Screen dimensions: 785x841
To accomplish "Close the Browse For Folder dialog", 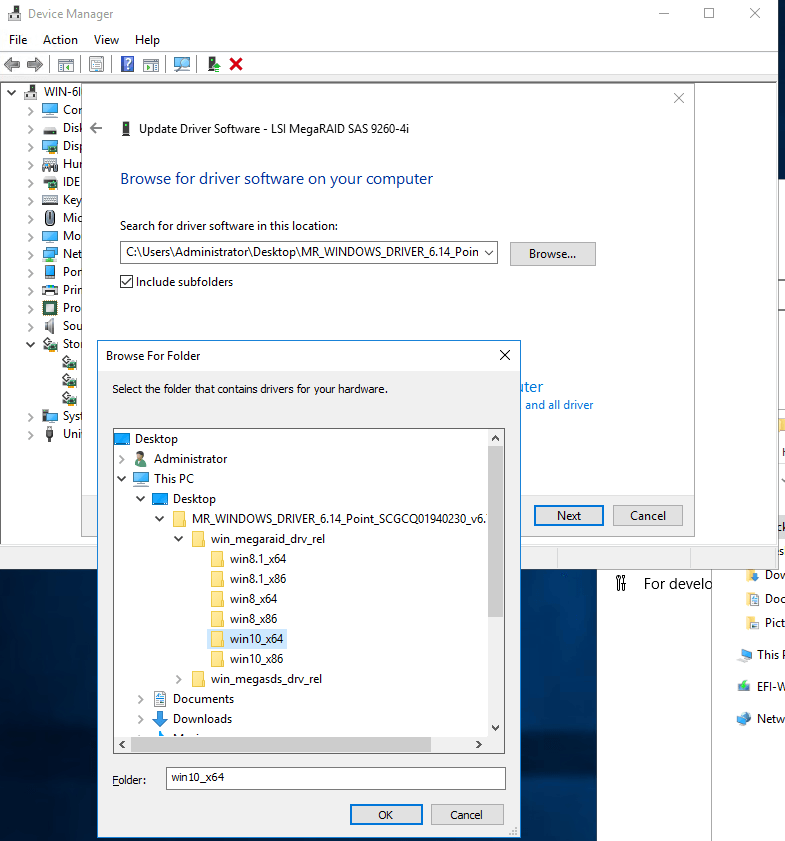I will pyautogui.click(x=505, y=355).
